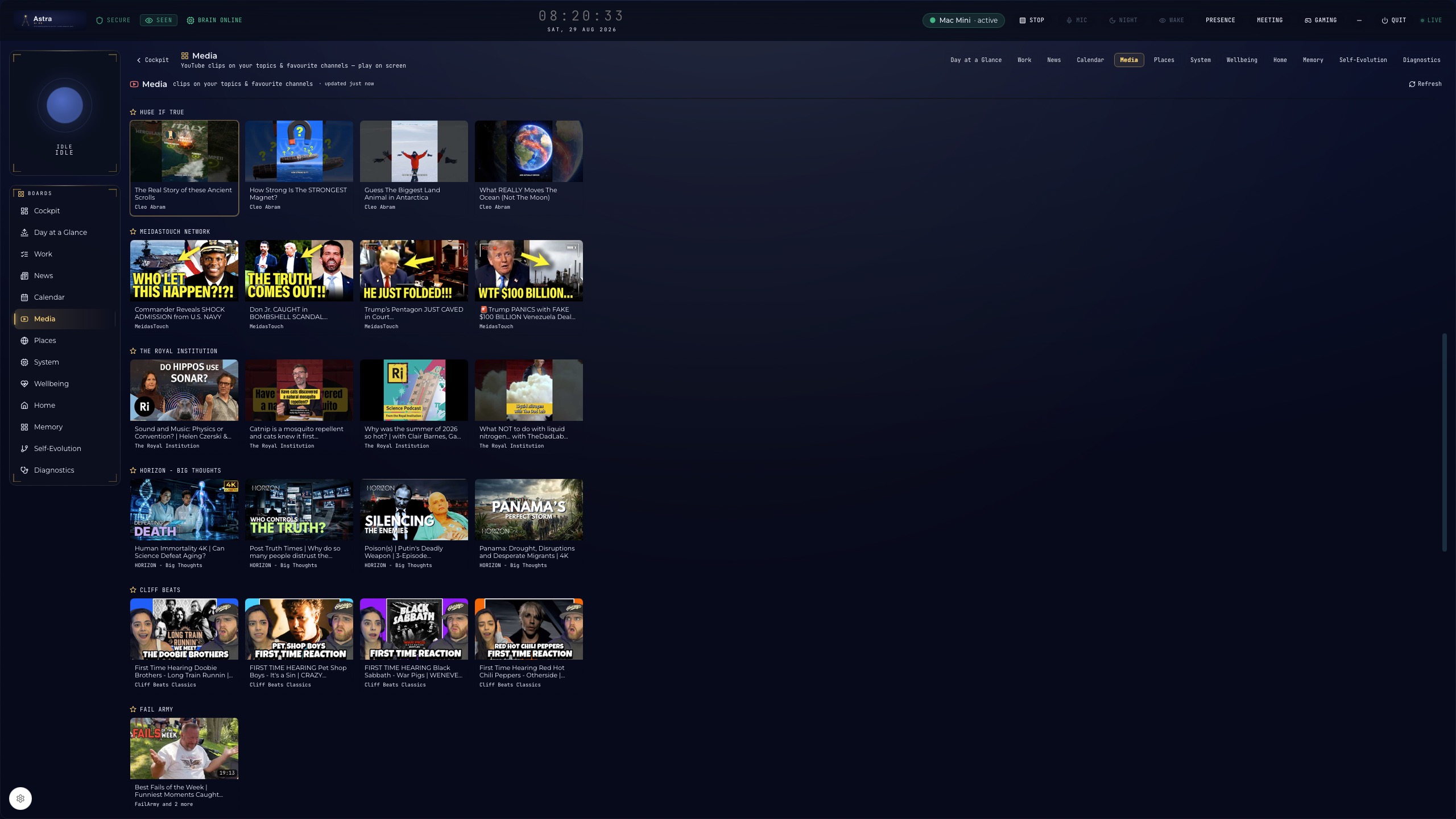Switch on MEETING mode
Screen dimensions: 1456x819
pyautogui.click(x=1269, y=20)
